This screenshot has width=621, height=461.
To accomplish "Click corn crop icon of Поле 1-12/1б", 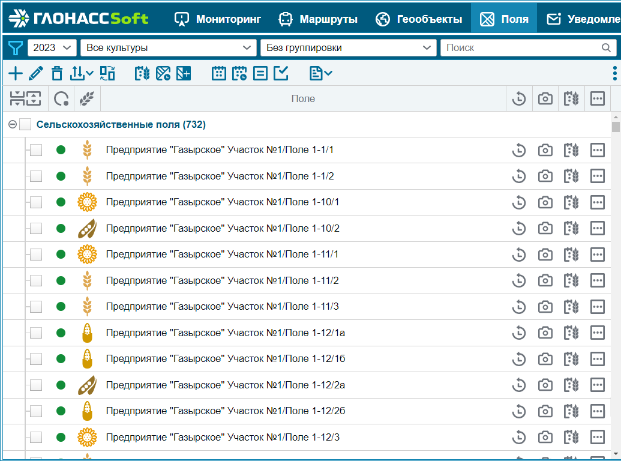I will (87, 359).
